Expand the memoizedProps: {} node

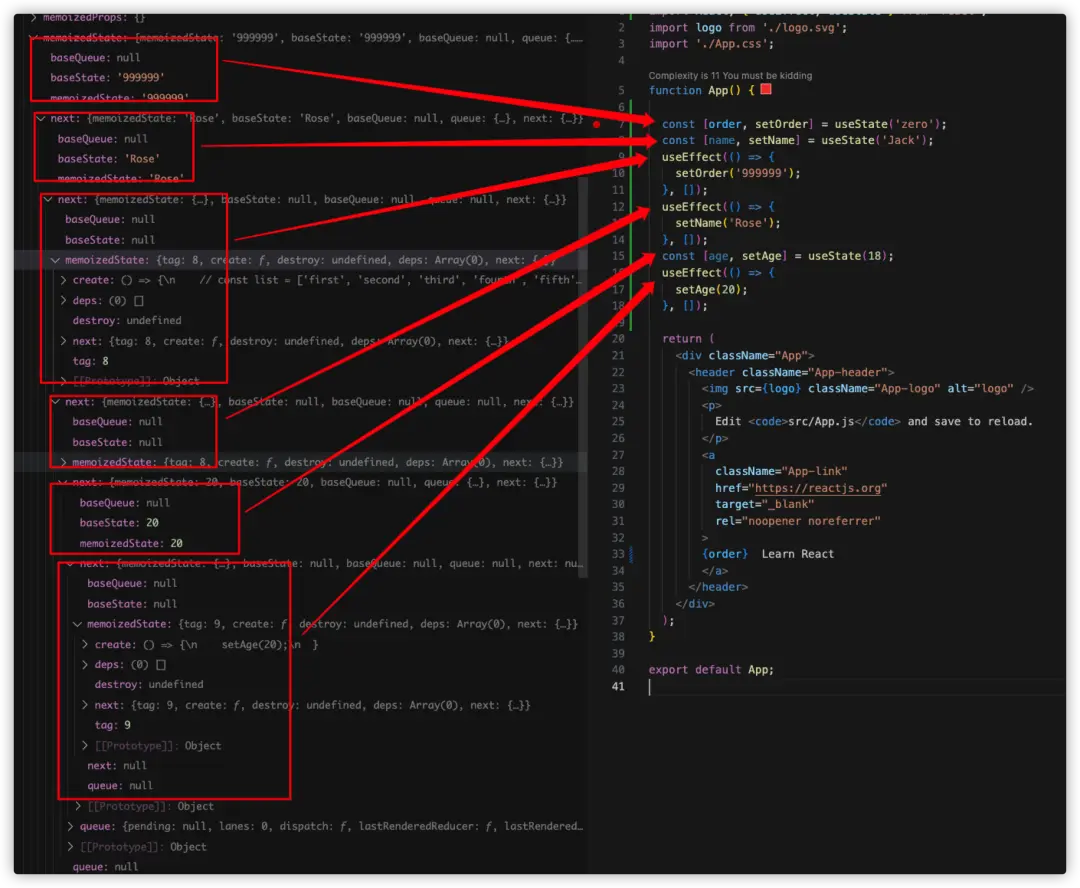pos(34,17)
